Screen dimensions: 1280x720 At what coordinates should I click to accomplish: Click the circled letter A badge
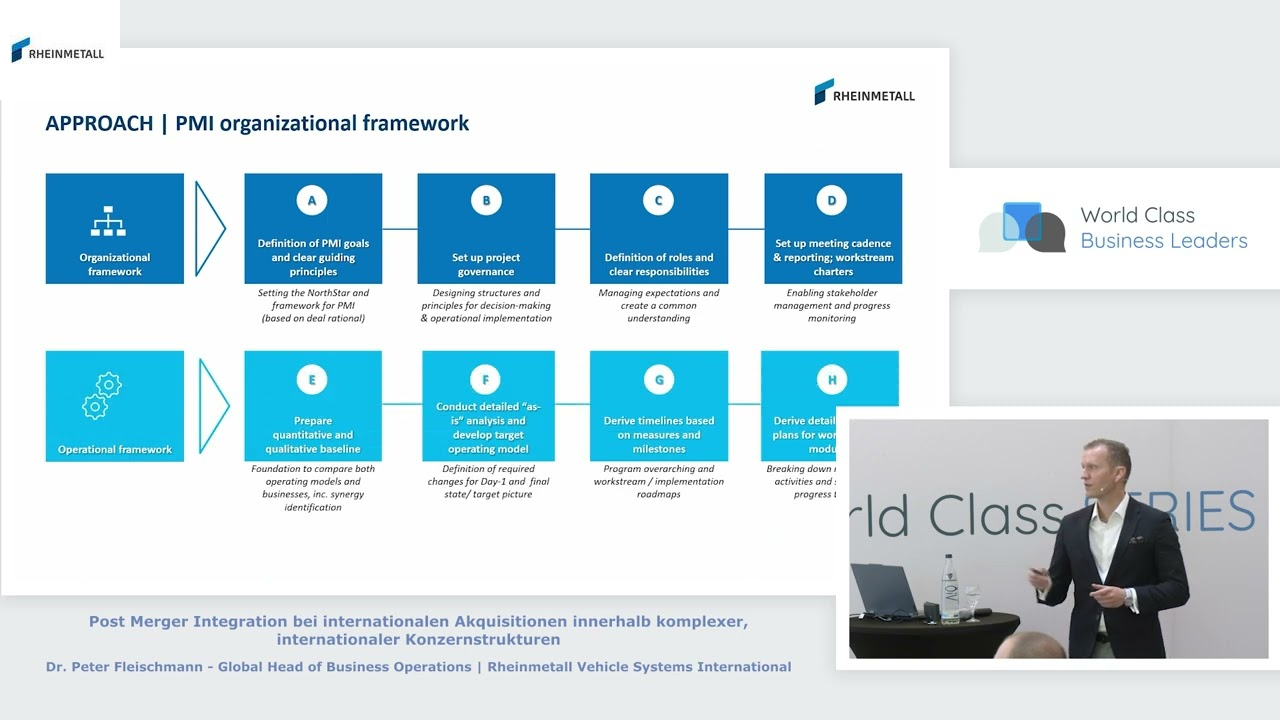[x=312, y=201]
